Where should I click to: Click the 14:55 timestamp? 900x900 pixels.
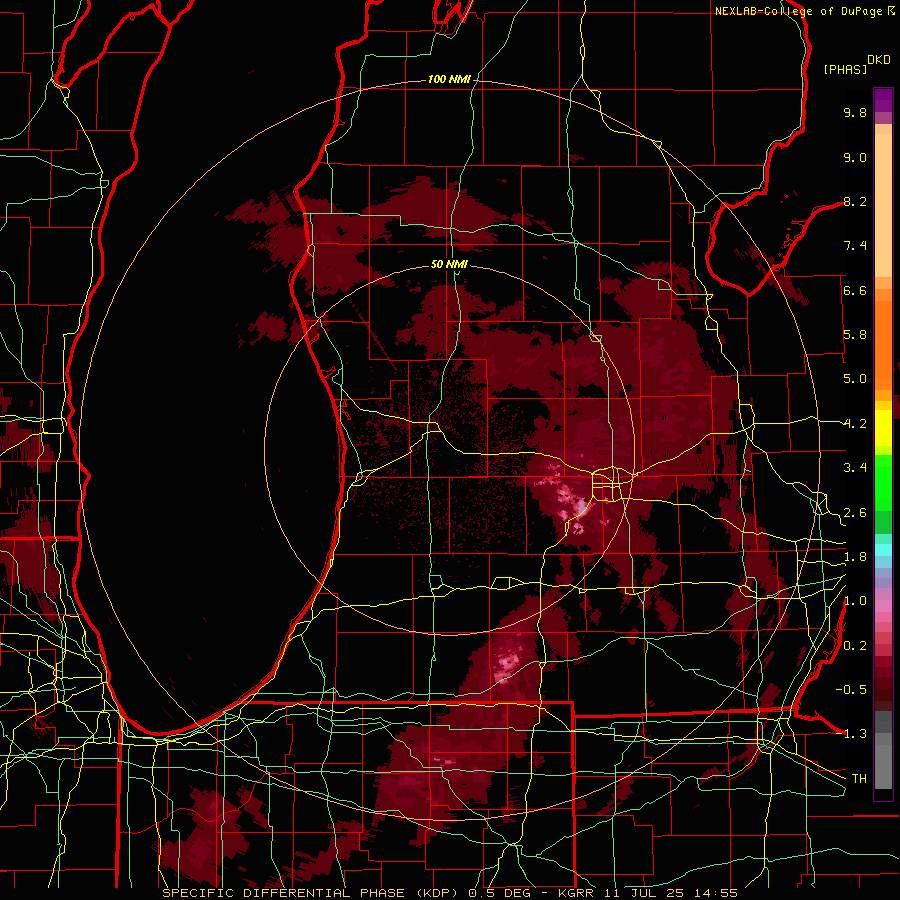click(715, 893)
